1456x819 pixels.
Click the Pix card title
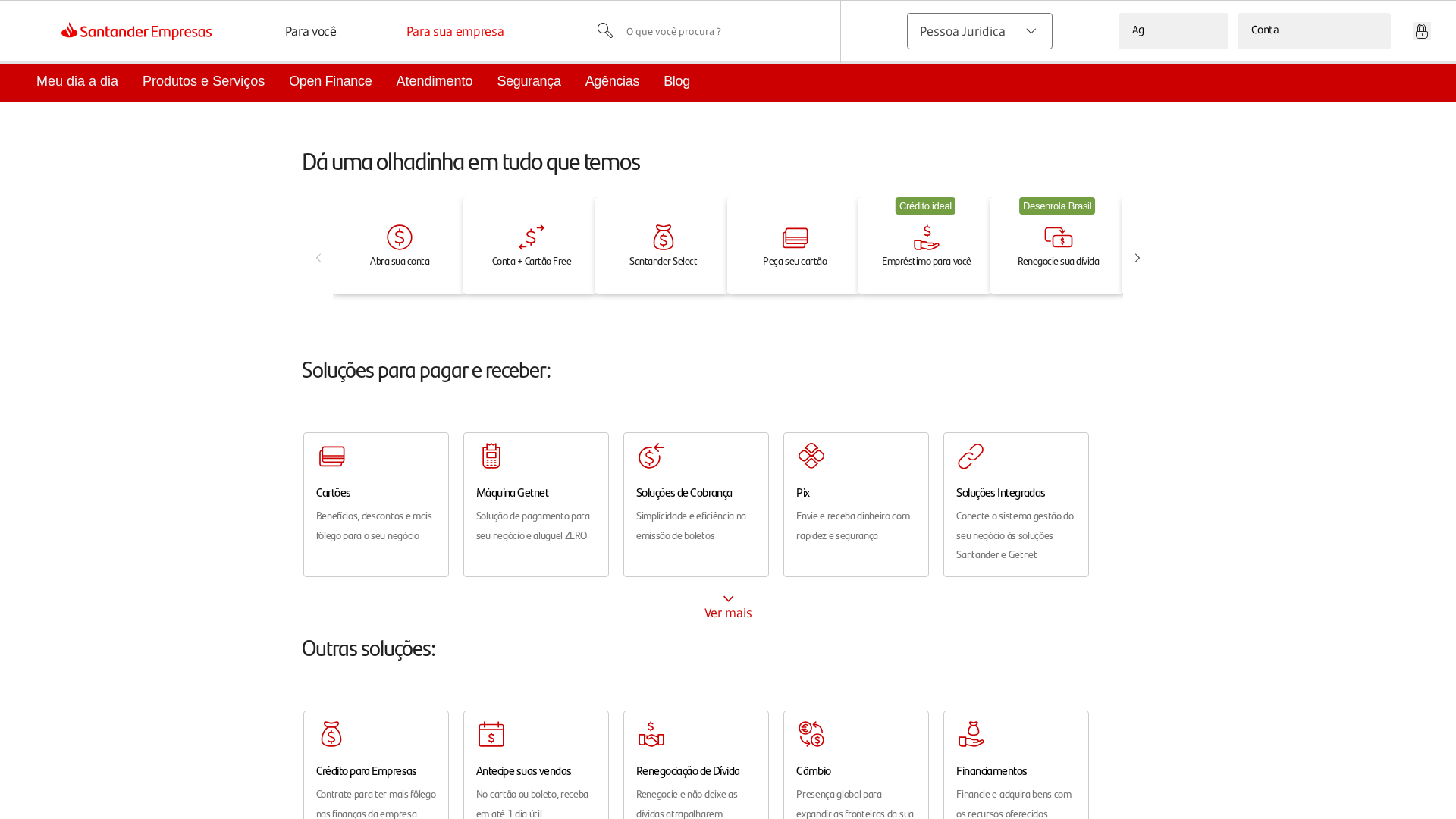[803, 493]
